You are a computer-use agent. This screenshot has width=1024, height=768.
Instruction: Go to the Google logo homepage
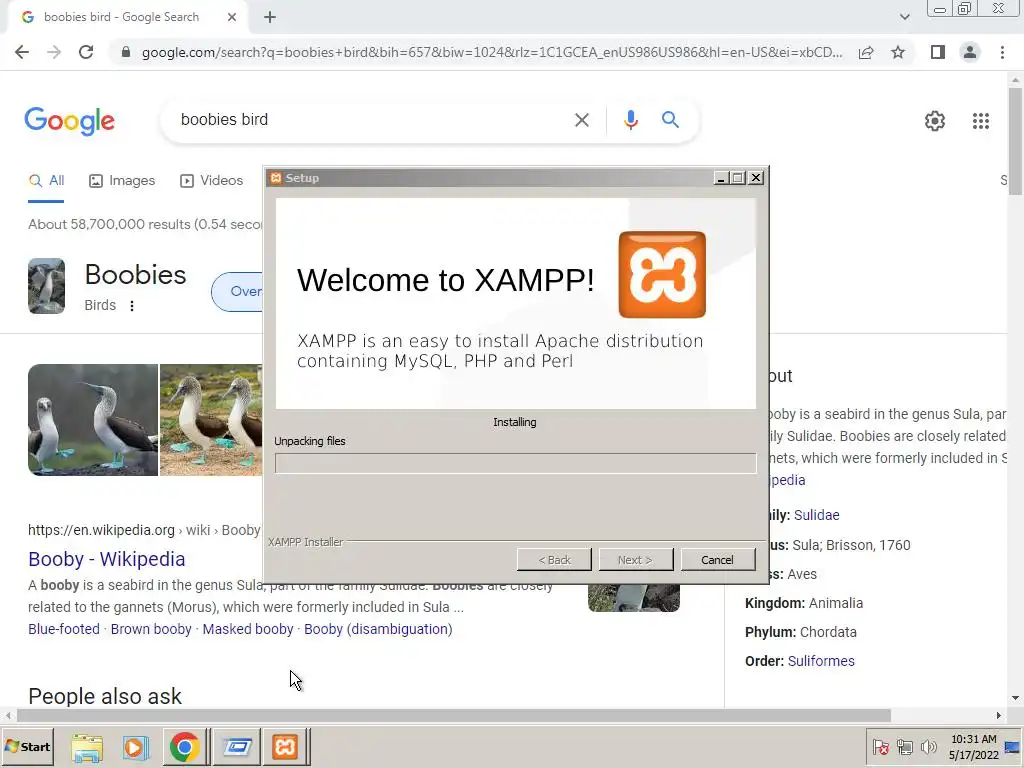(70, 121)
